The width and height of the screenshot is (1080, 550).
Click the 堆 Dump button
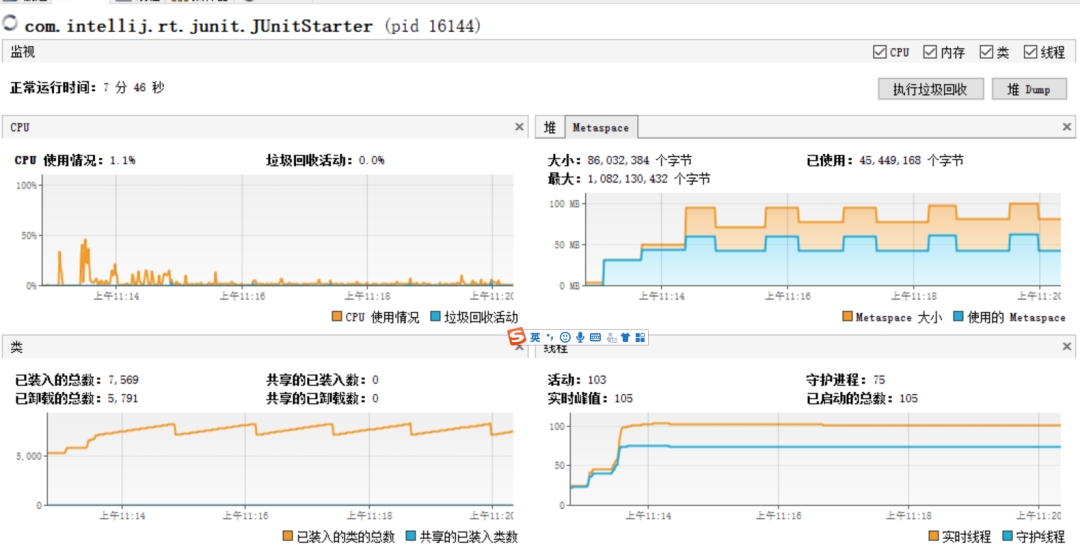point(1029,89)
